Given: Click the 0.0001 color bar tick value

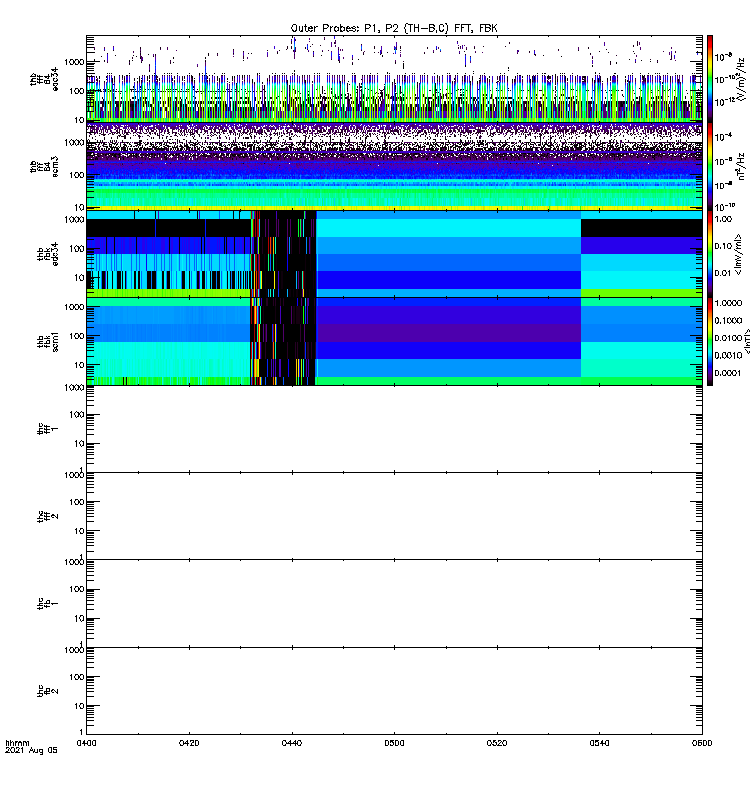Looking at the screenshot, I should coord(728,373).
